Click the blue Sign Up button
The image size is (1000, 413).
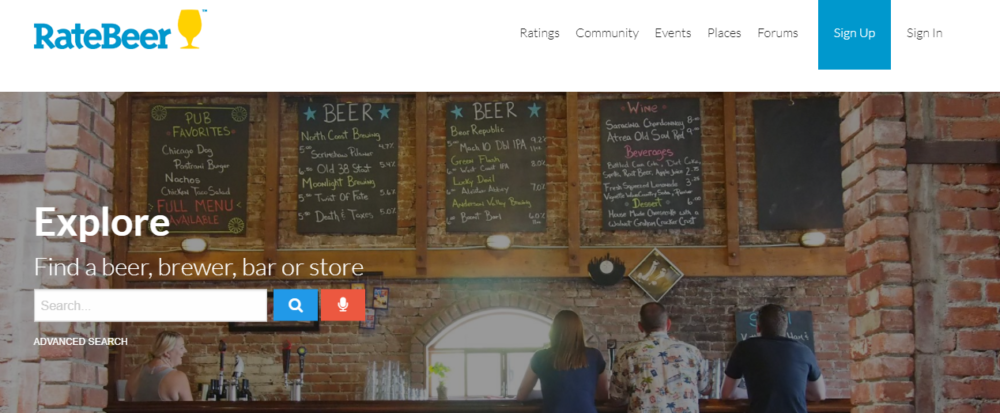pyautogui.click(x=855, y=34)
